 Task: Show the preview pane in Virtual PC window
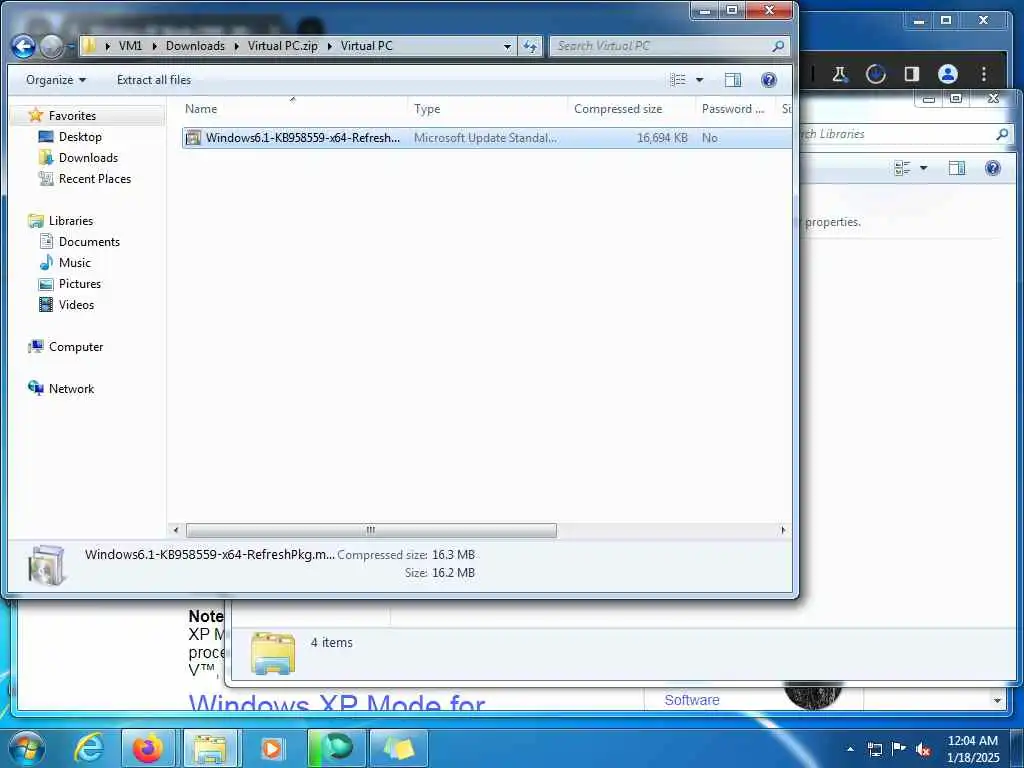pyautogui.click(x=733, y=80)
